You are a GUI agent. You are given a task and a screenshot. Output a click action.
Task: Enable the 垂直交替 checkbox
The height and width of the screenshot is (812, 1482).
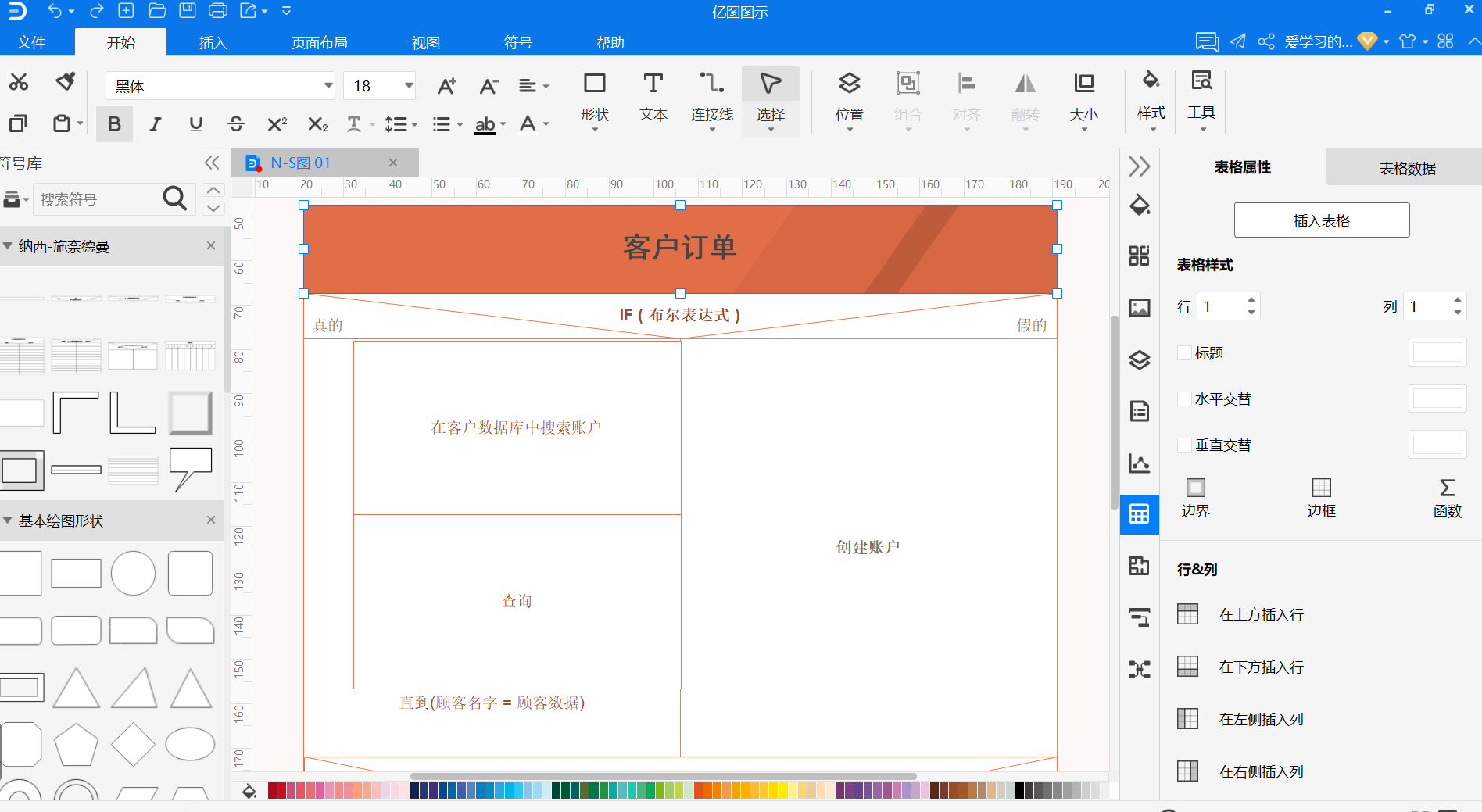(1184, 445)
